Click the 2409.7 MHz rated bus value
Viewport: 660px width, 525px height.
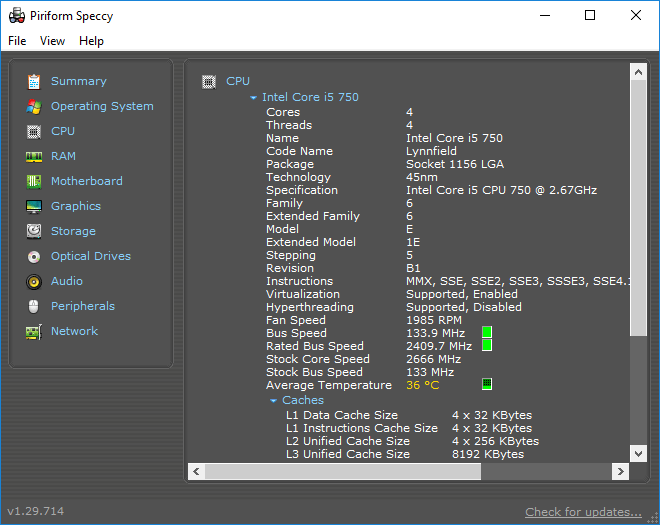(439, 346)
